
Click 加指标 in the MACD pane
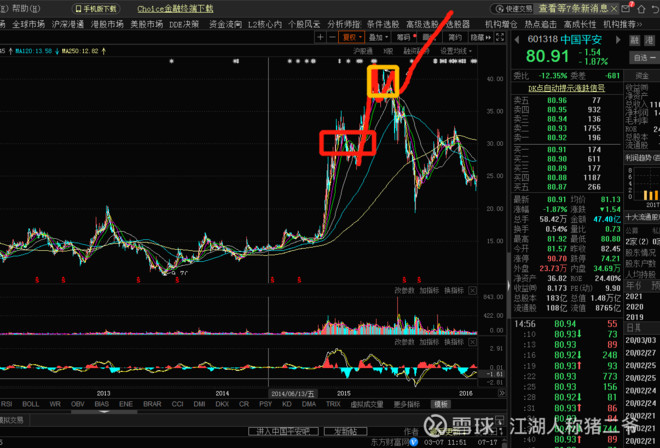pyautogui.click(x=429, y=342)
